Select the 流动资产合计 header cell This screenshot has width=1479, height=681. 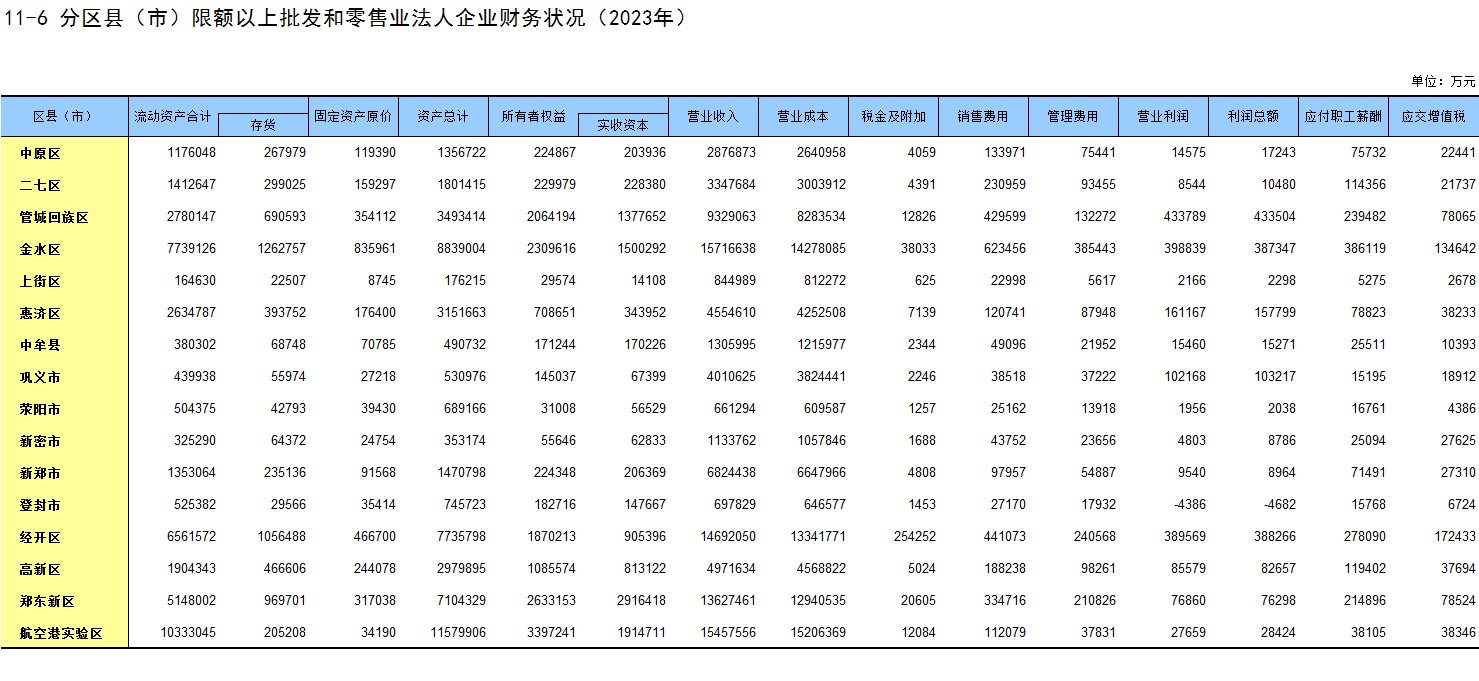click(x=173, y=116)
